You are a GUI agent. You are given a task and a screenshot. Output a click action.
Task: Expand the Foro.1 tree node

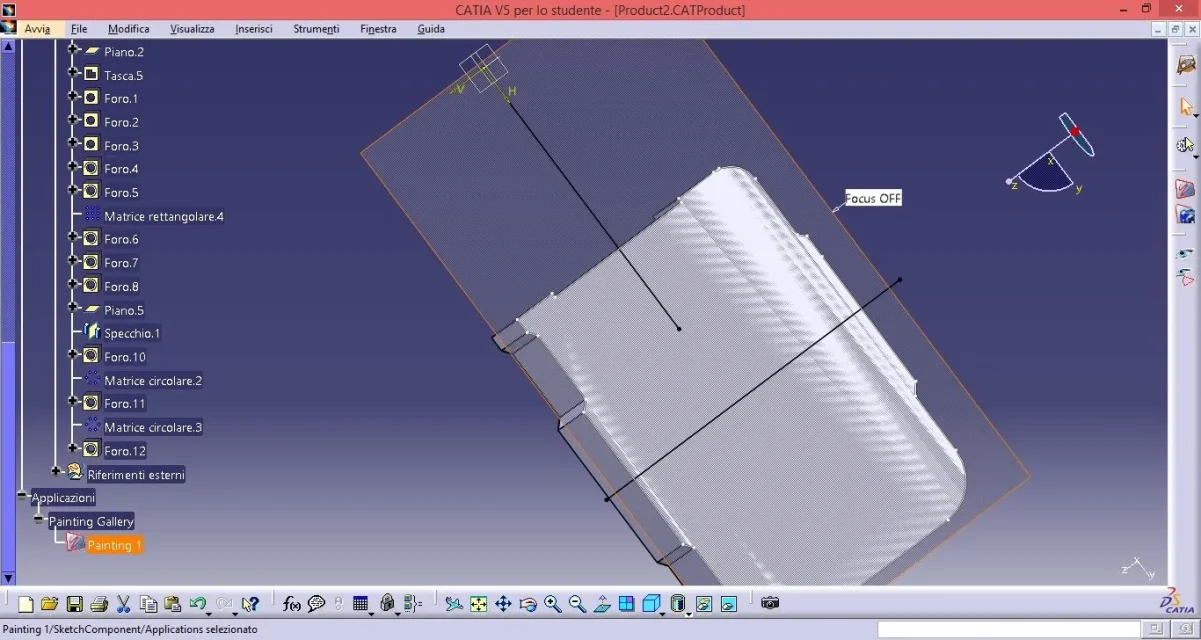(x=73, y=97)
